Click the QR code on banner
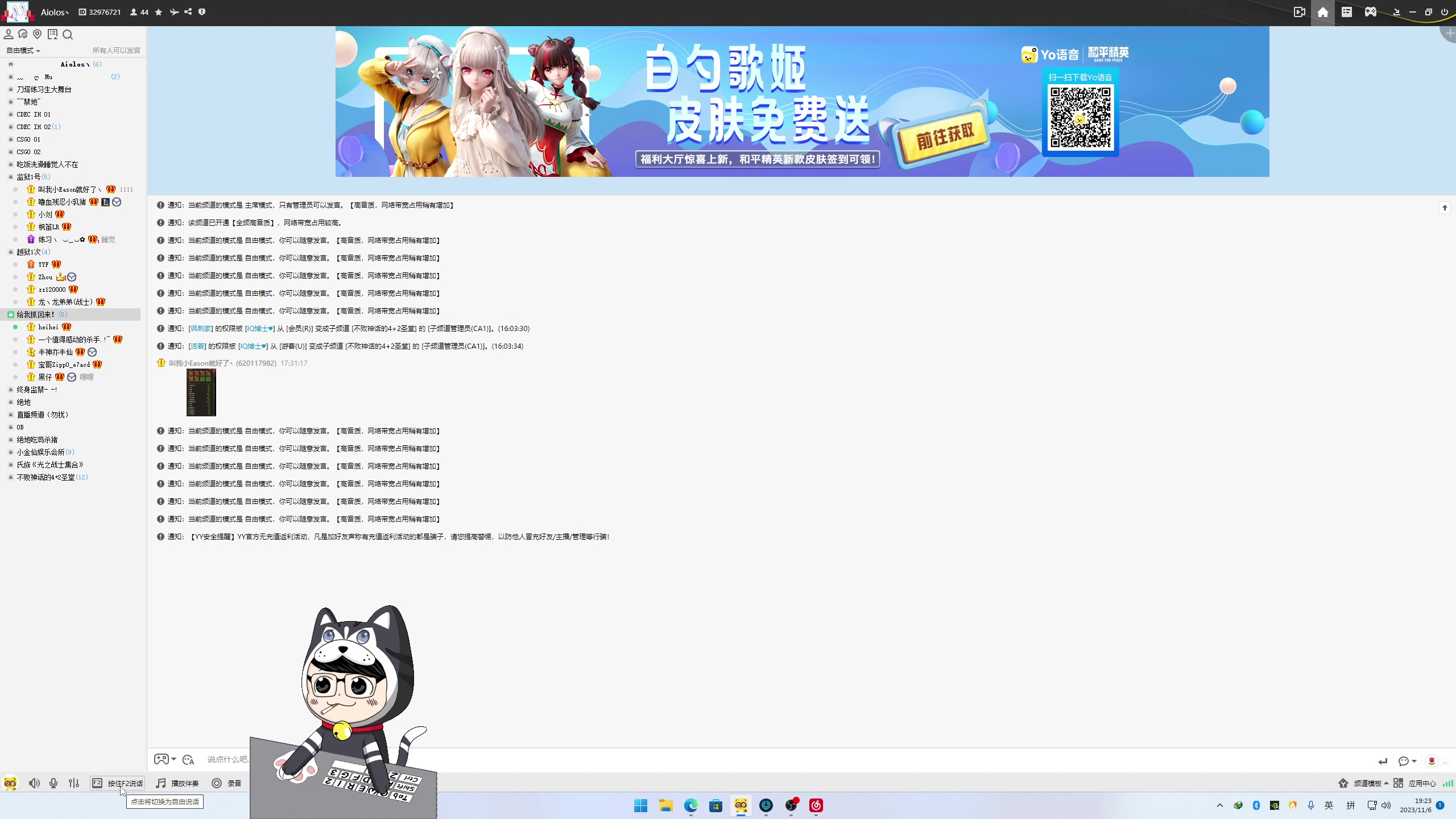The image size is (1456, 819). (x=1080, y=117)
